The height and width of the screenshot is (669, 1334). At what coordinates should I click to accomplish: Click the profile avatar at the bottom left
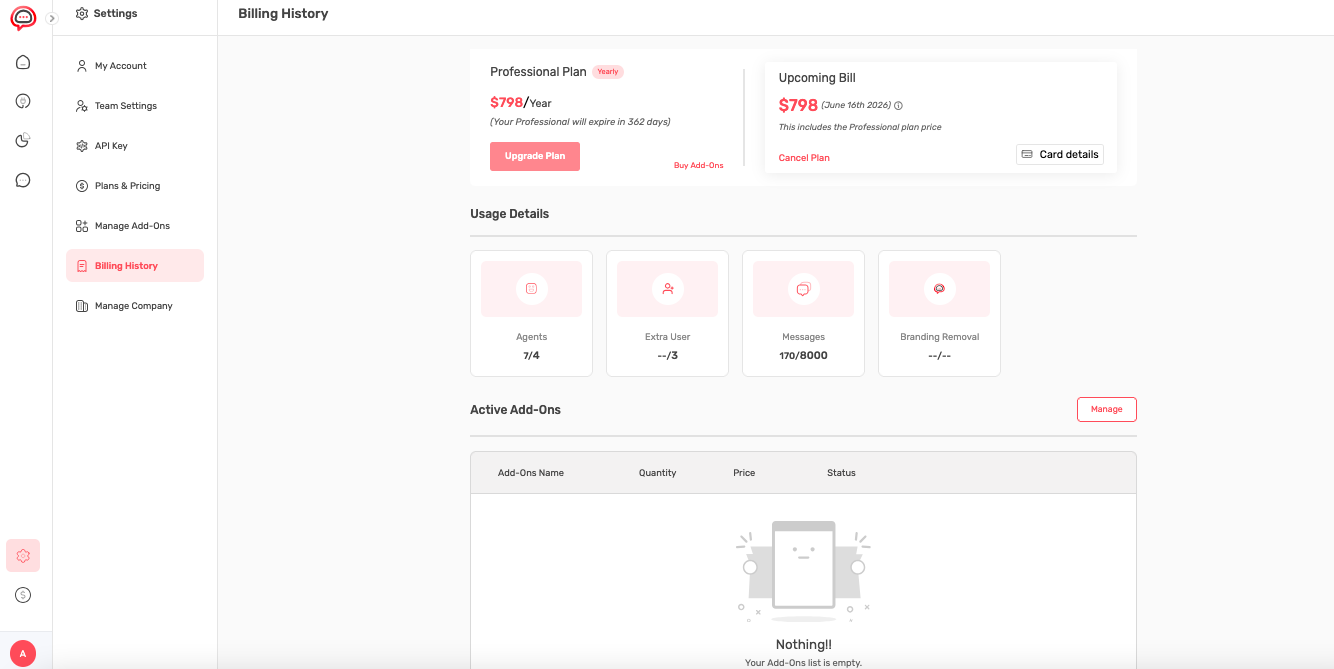(x=22, y=652)
